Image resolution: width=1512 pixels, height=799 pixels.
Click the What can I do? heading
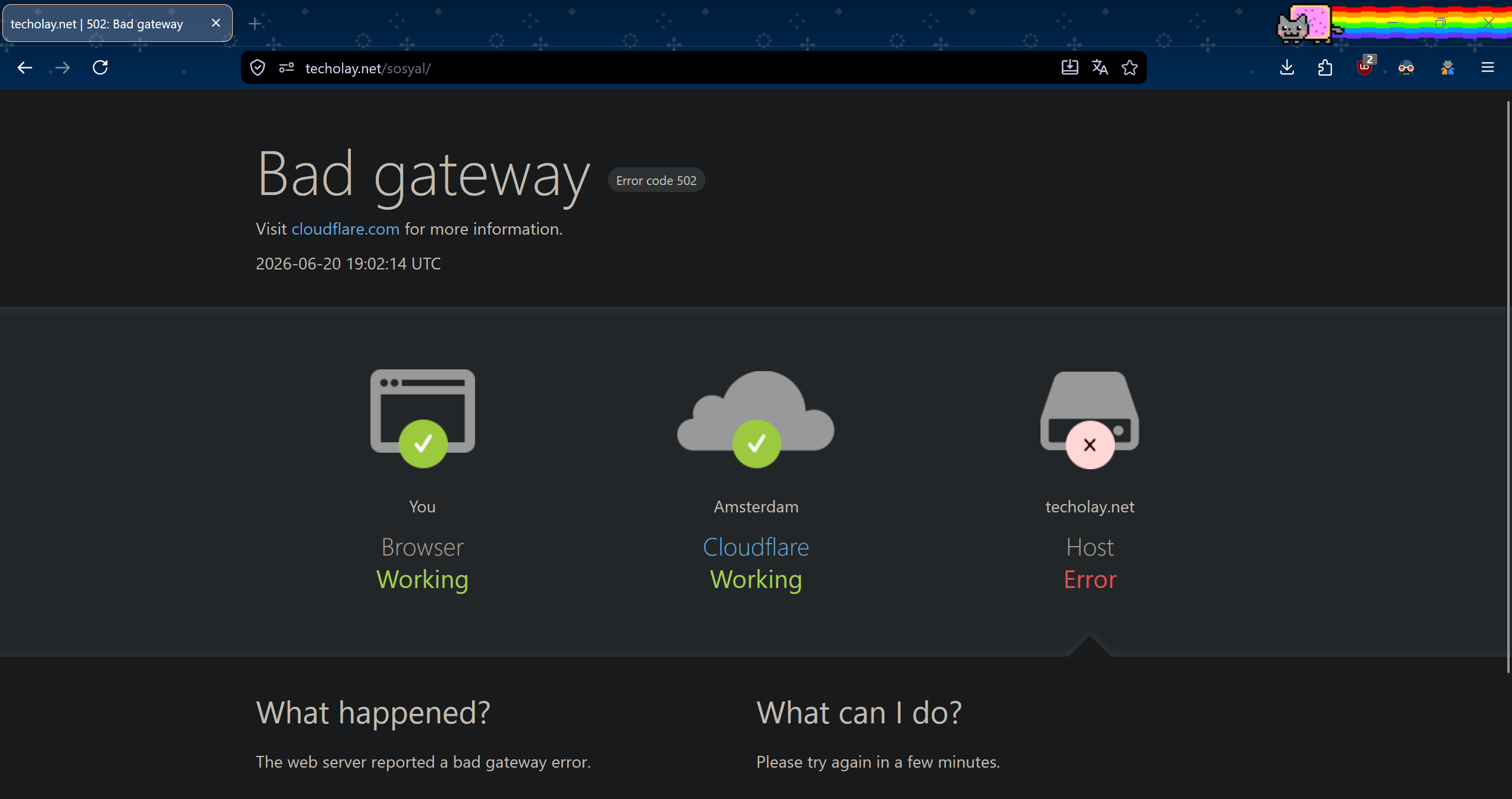859,713
